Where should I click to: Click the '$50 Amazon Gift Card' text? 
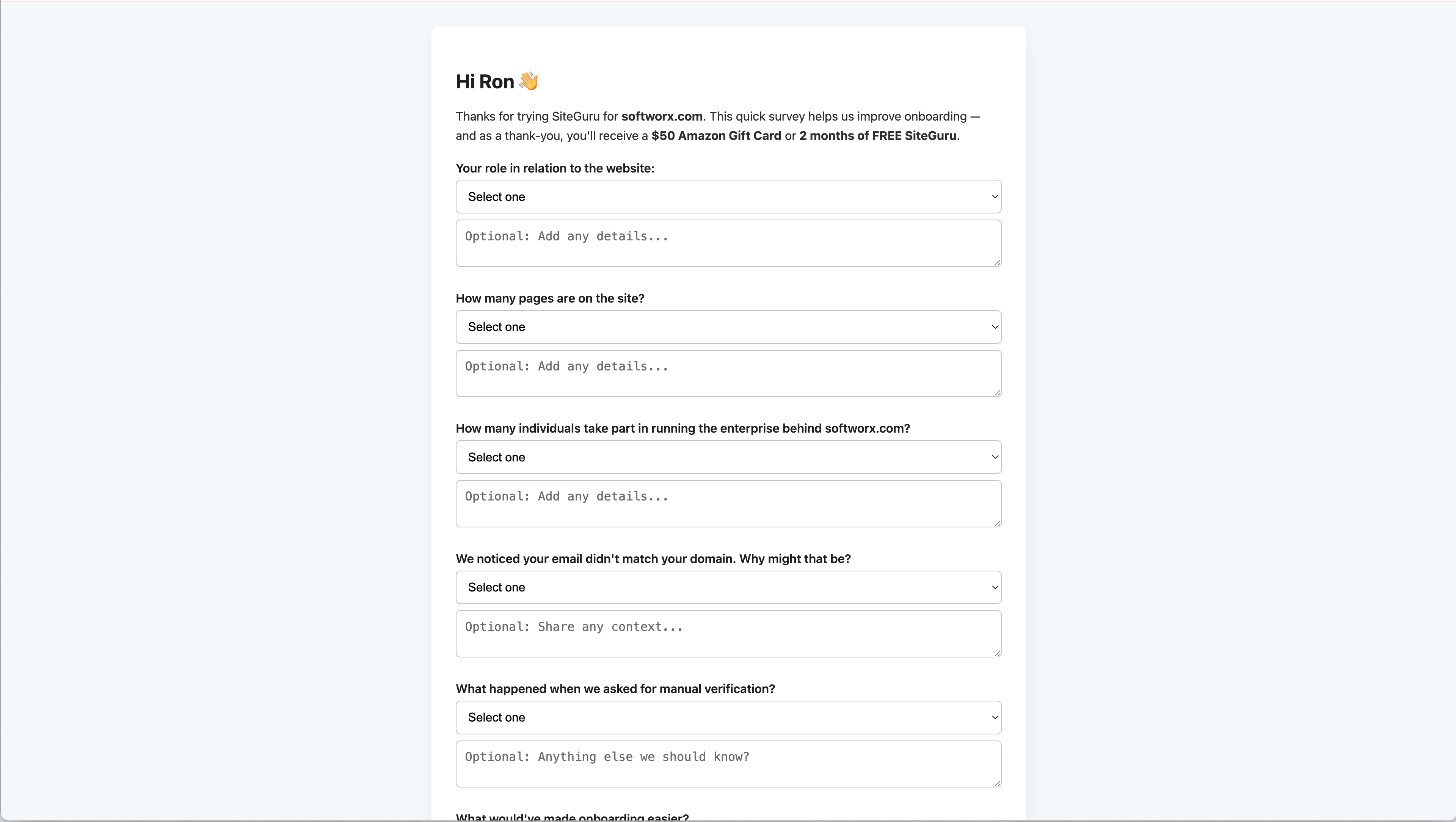(716, 136)
